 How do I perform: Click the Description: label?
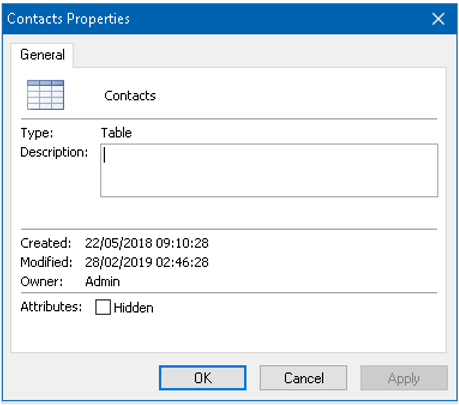click(x=54, y=152)
